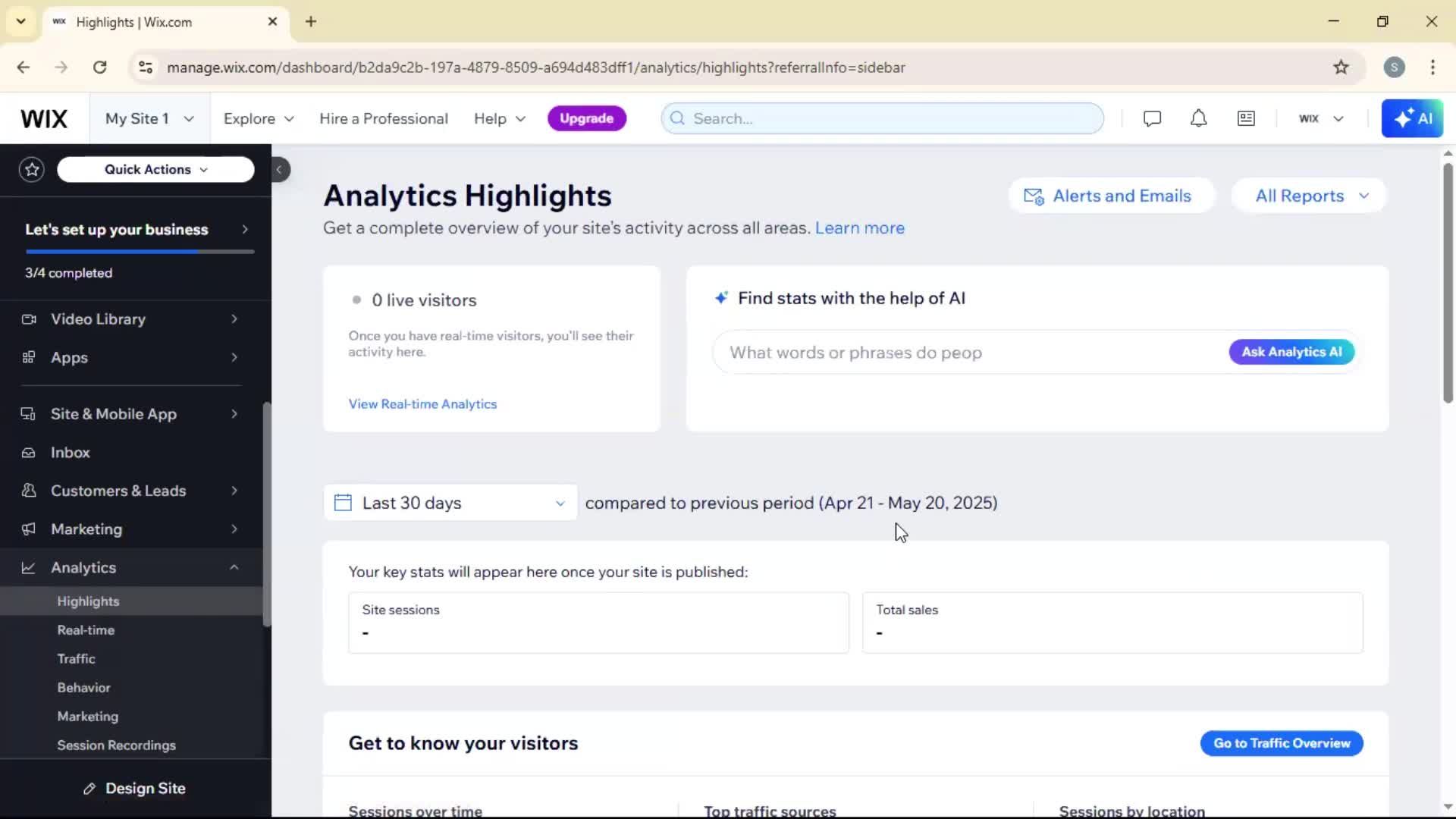The width and height of the screenshot is (1456, 819).
Task: Open the chat messages icon
Action: click(x=1152, y=118)
